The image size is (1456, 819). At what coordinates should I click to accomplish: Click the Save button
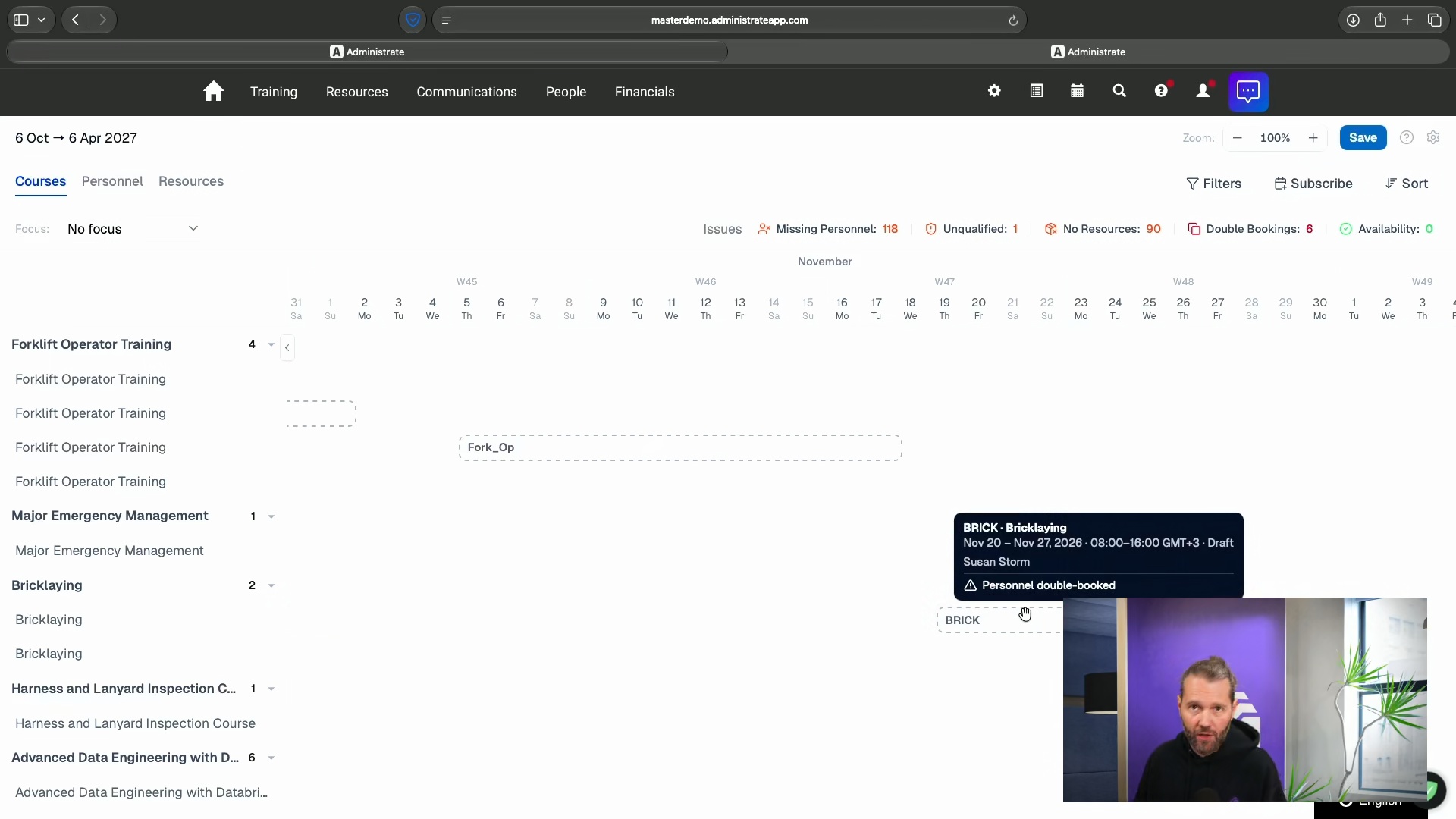pos(1363,138)
